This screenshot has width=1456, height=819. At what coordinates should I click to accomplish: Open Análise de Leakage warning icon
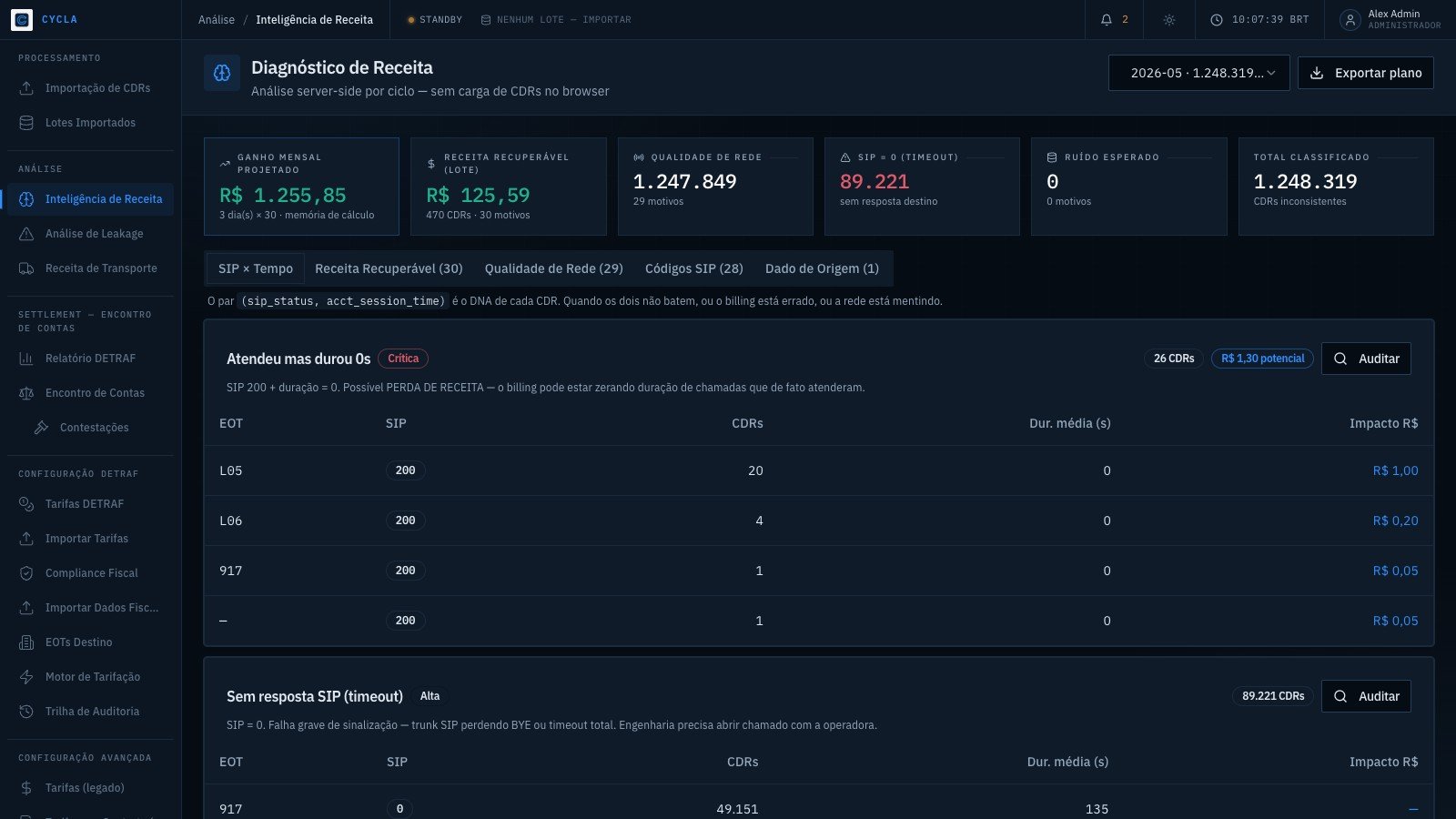(26, 234)
